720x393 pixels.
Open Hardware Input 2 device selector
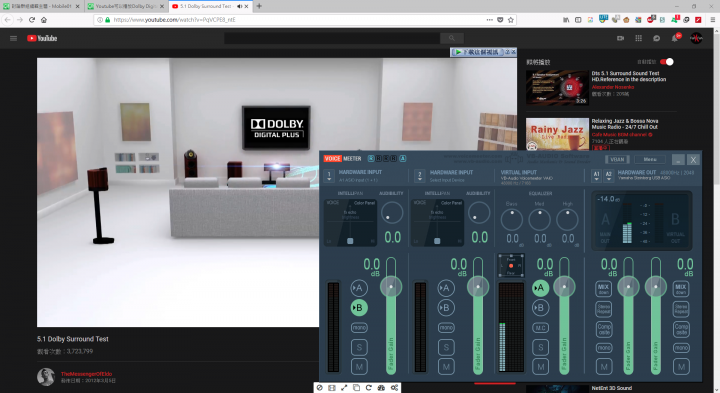tap(420, 176)
